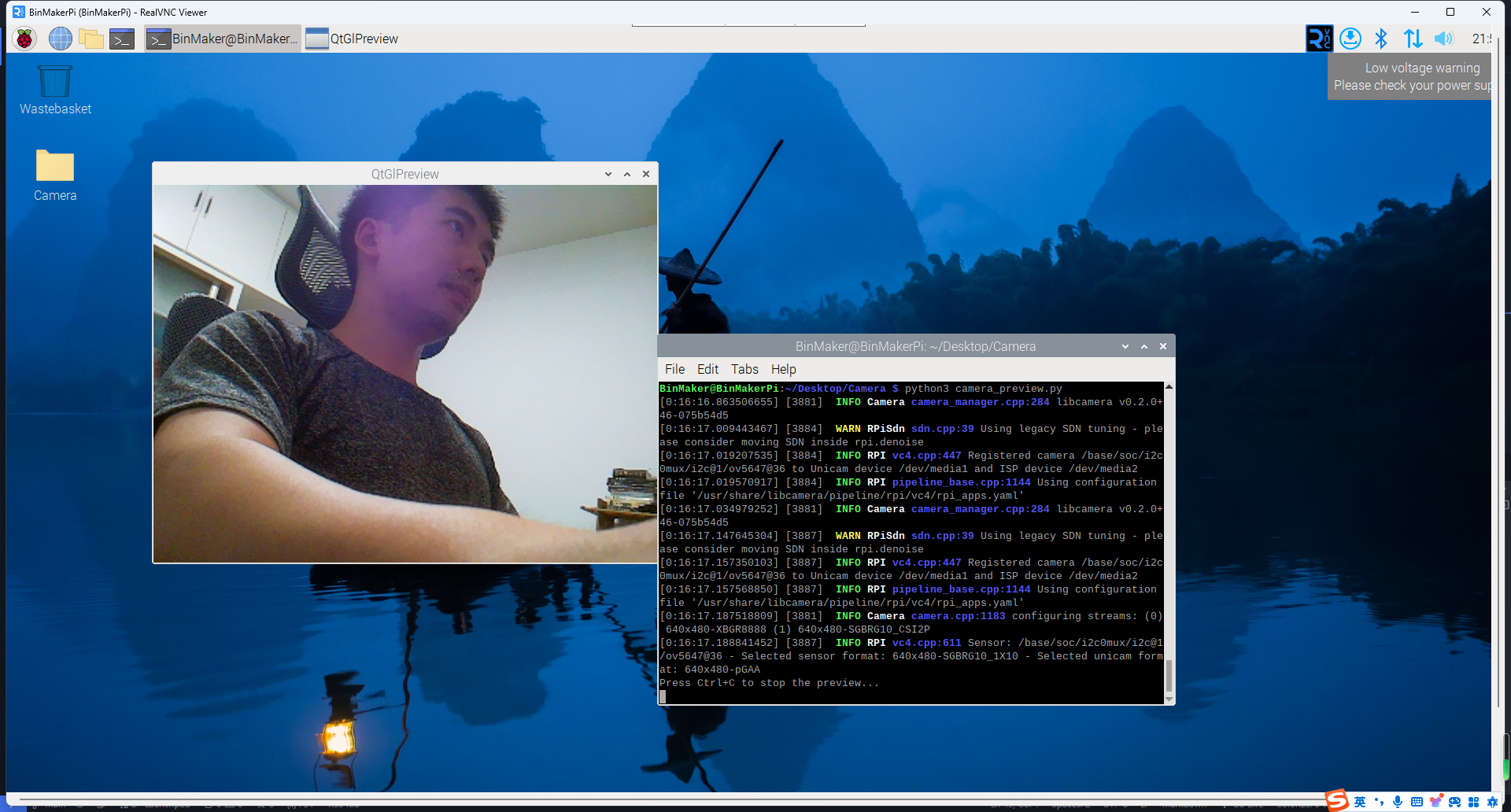Open the network up/down arrows icon
The image size is (1511, 812).
(x=1413, y=39)
